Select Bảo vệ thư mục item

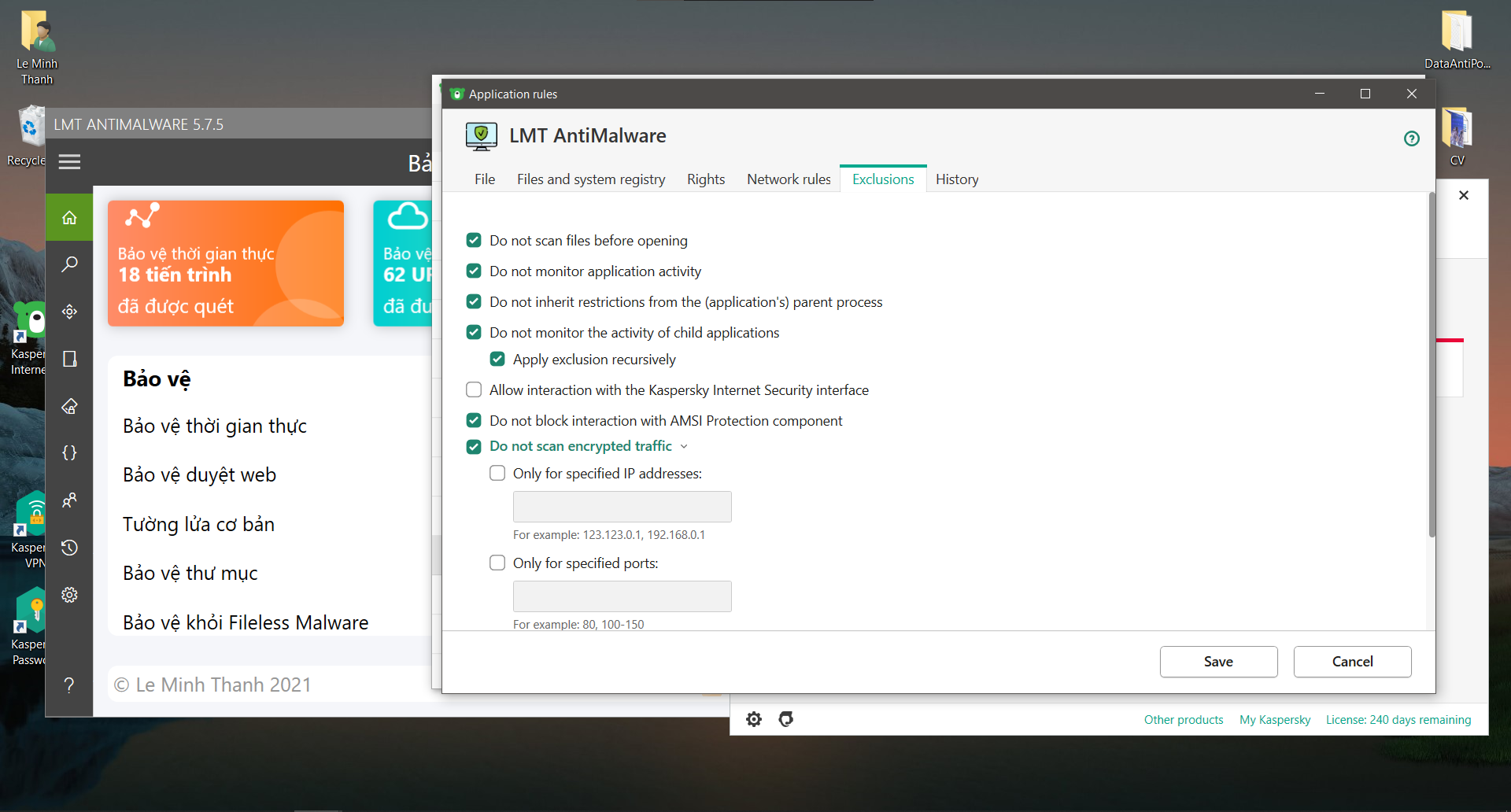click(190, 574)
